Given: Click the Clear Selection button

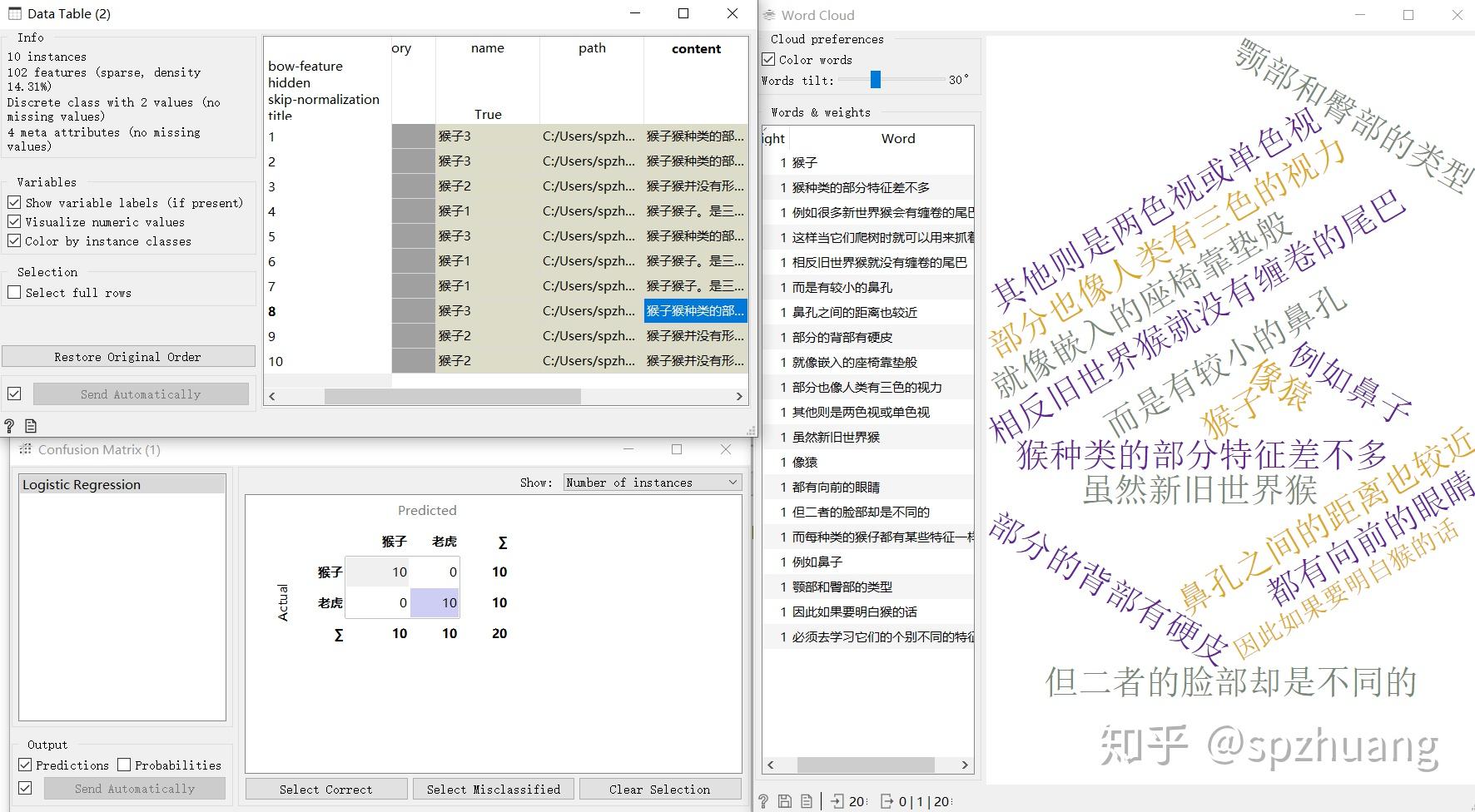Looking at the screenshot, I should click(x=660, y=789).
